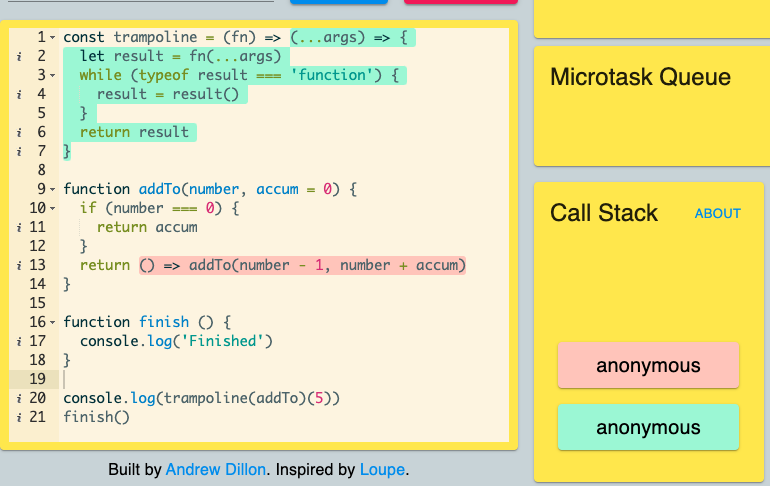Collapse the finish function on line 16
Image resolution: width=770 pixels, height=486 pixels.
click(x=53, y=323)
